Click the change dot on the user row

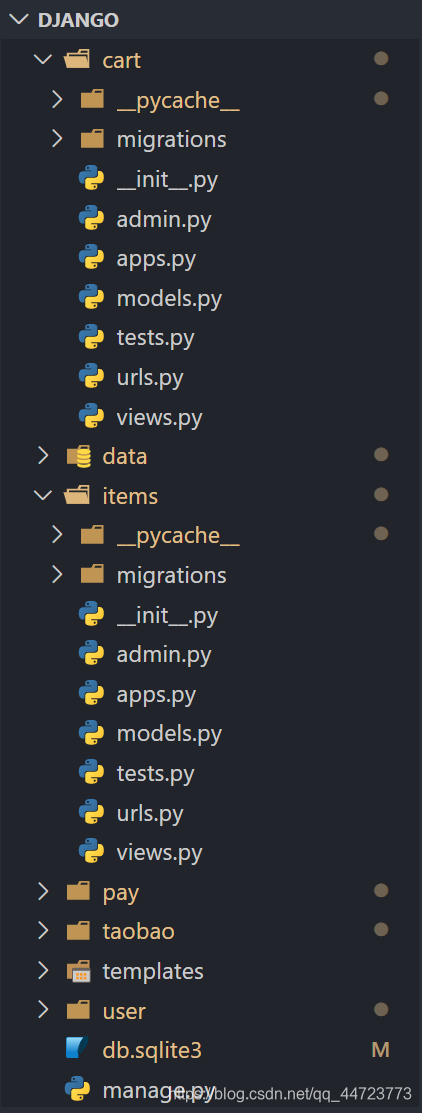[381, 1009]
